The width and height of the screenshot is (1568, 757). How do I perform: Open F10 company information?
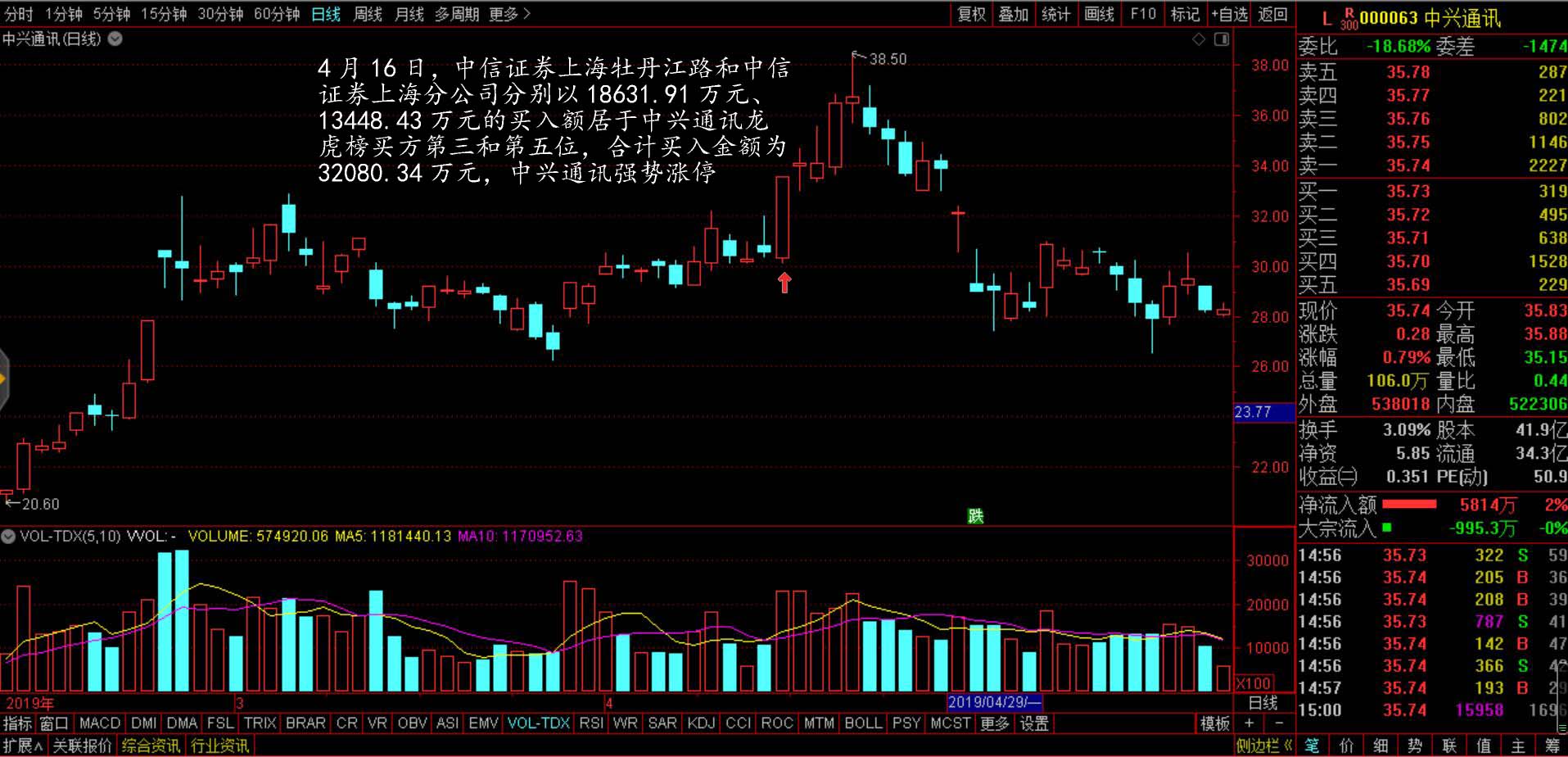click(1143, 14)
